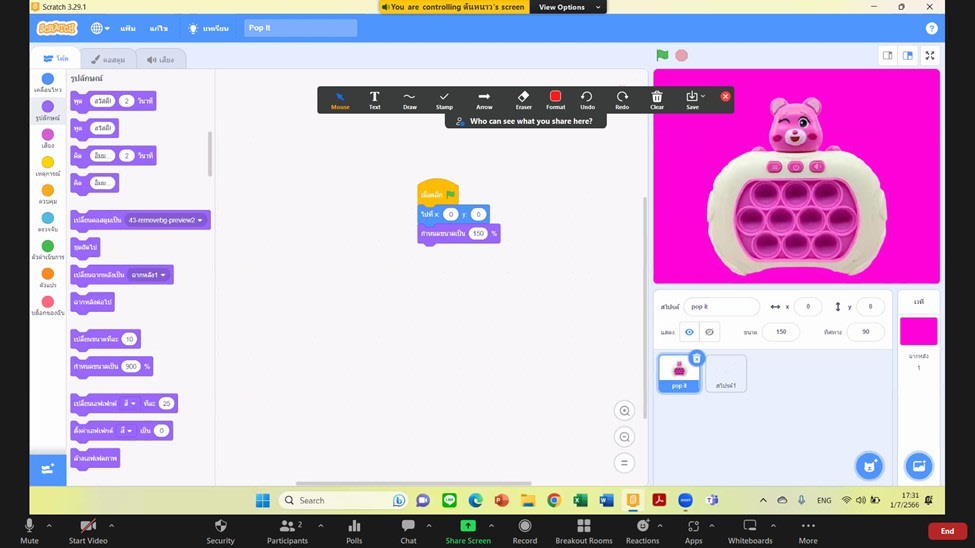Delete the pop it sprite via trash icon
This screenshot has height=548, width=975.
tap(696, 358)
